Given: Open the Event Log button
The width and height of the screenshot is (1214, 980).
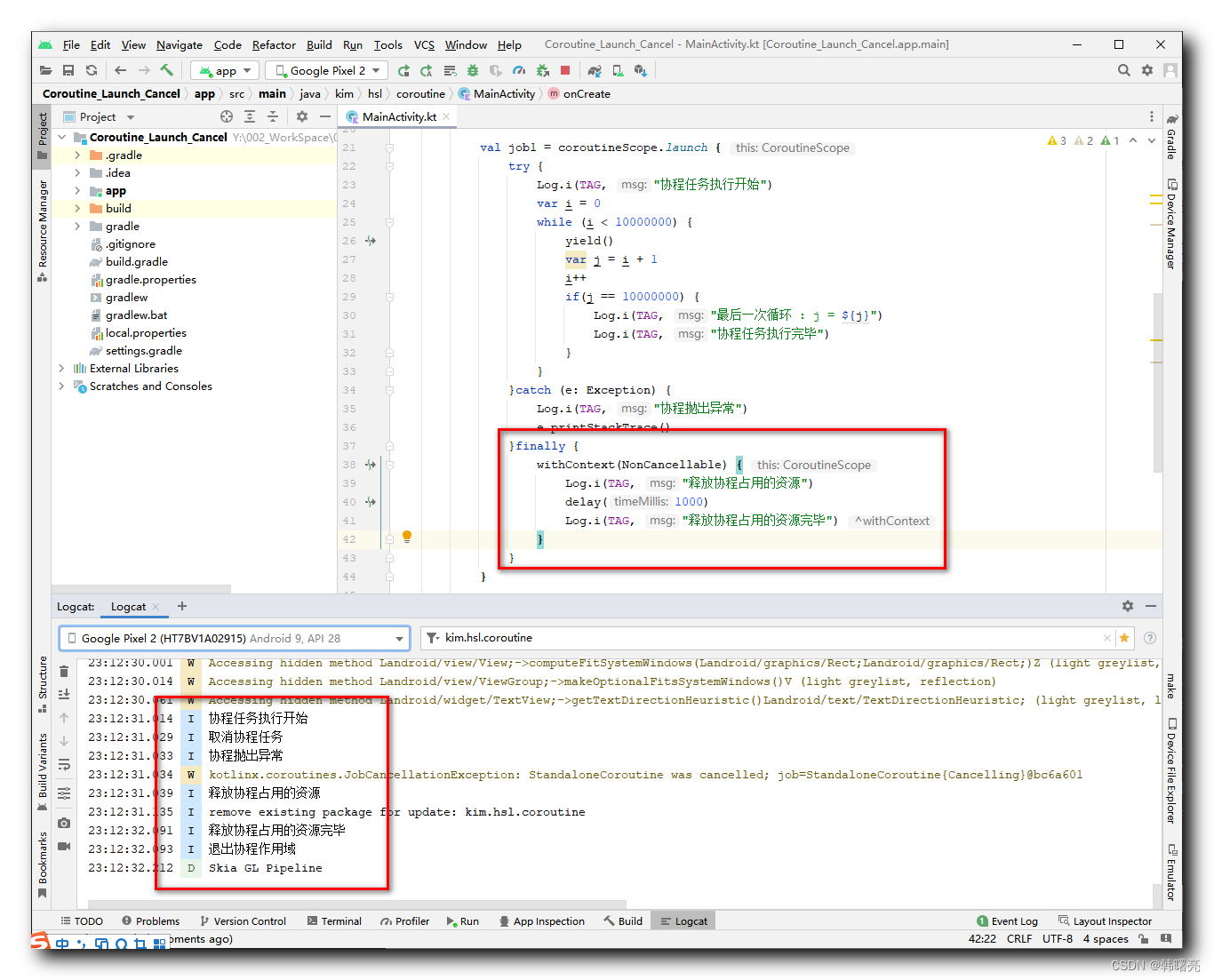Looking at the screenshot, I should click(1007, 921).
